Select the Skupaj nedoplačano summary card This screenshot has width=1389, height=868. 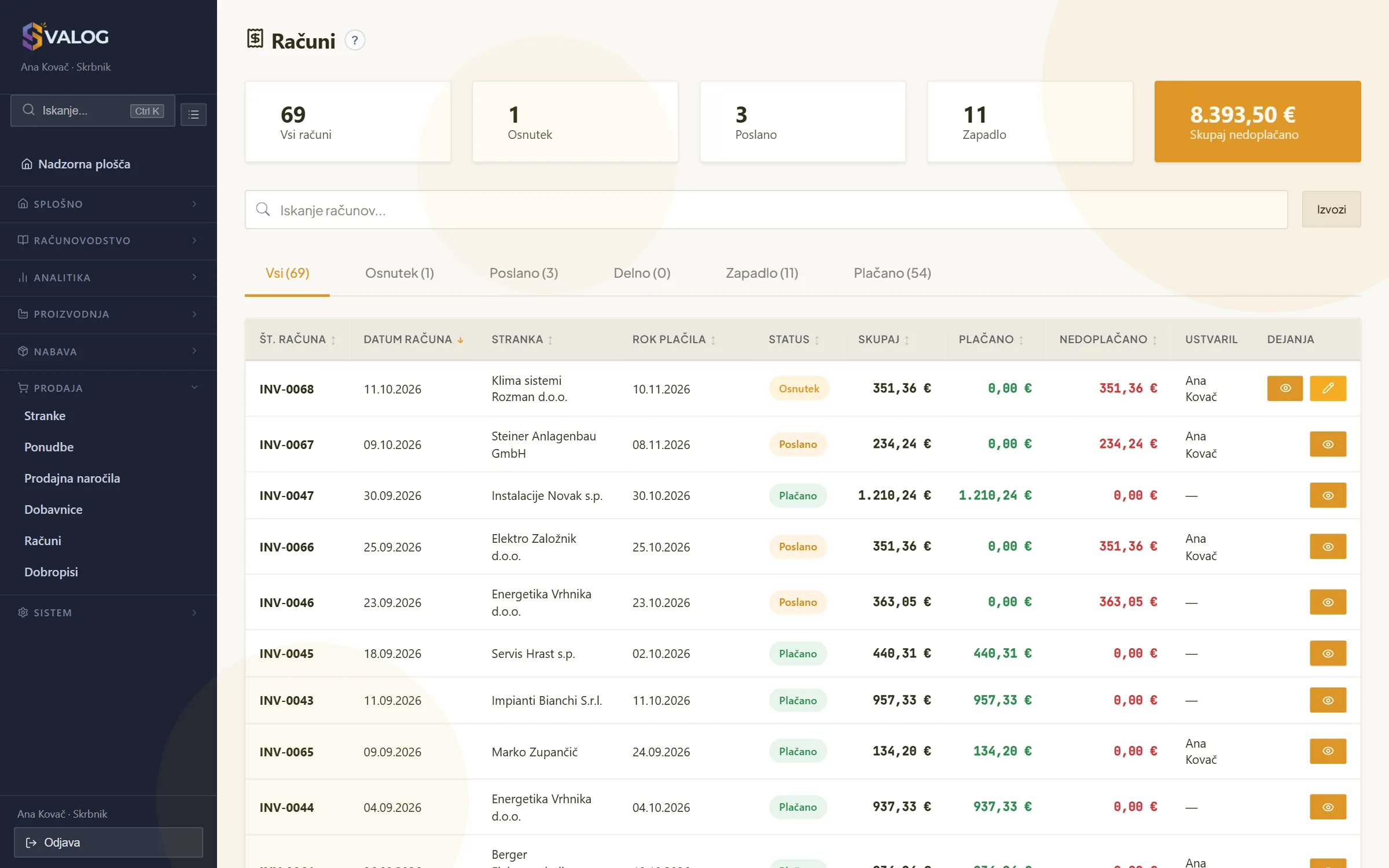click(x=1258, y=122)
